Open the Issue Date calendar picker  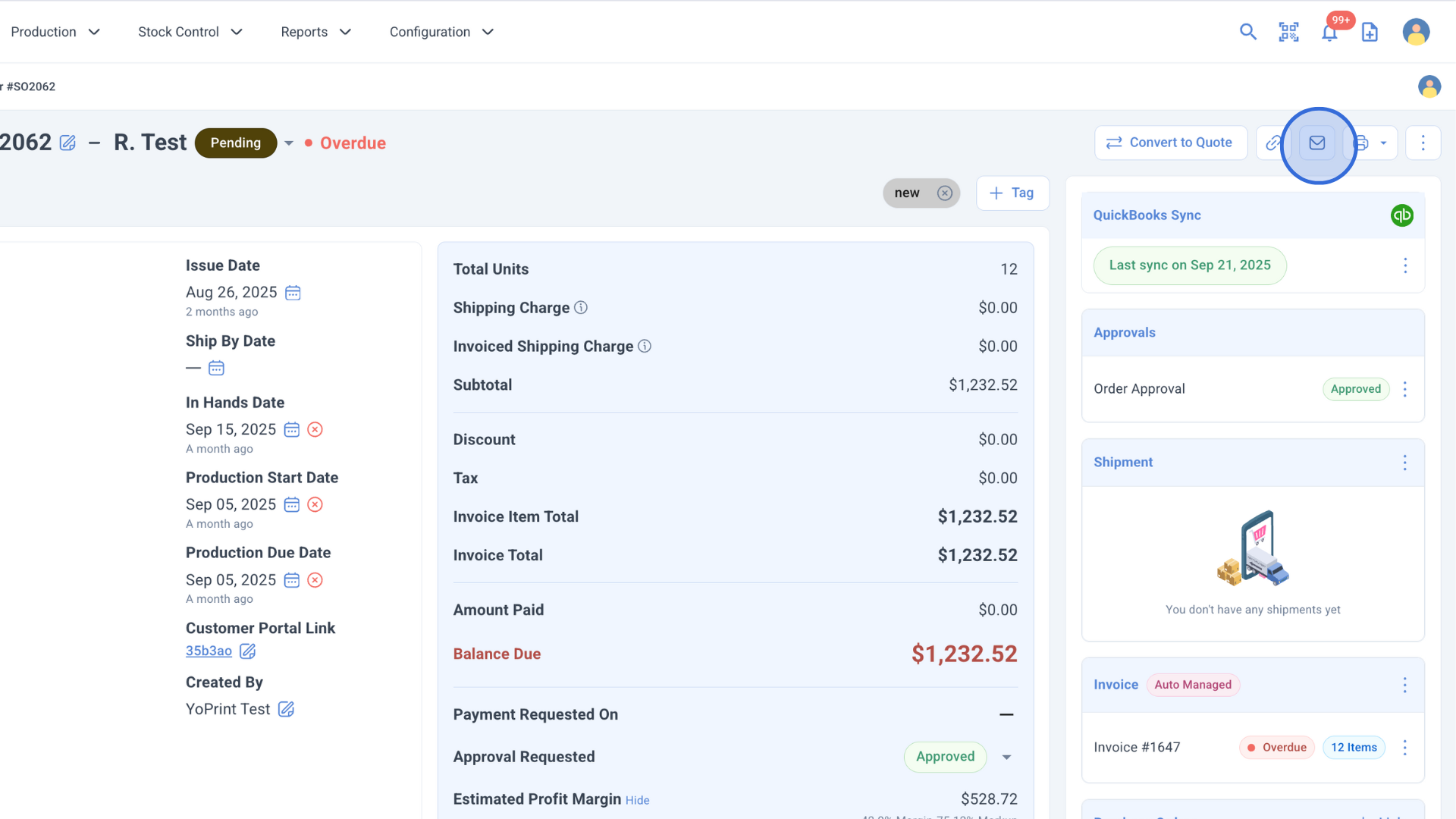[293, 293]
